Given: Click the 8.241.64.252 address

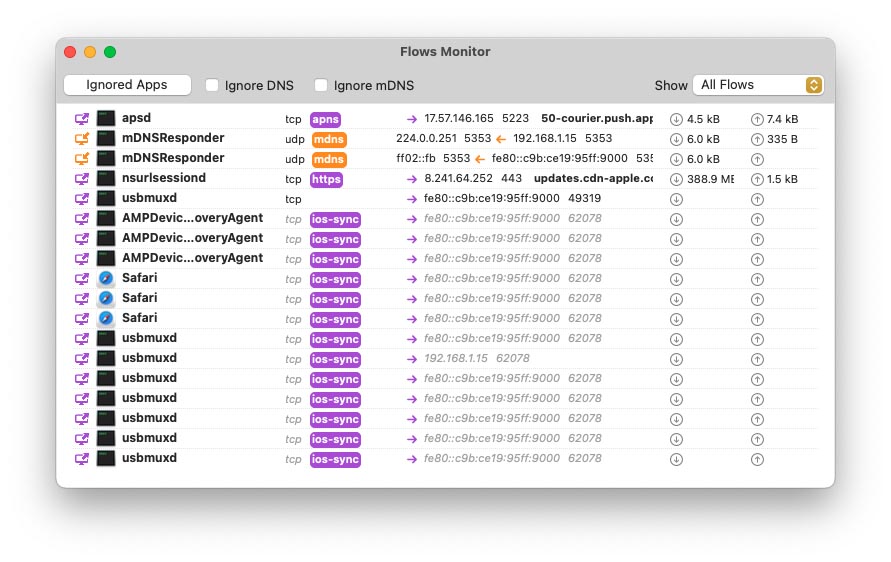Looking at the screenshot, I should pos(459,178).
